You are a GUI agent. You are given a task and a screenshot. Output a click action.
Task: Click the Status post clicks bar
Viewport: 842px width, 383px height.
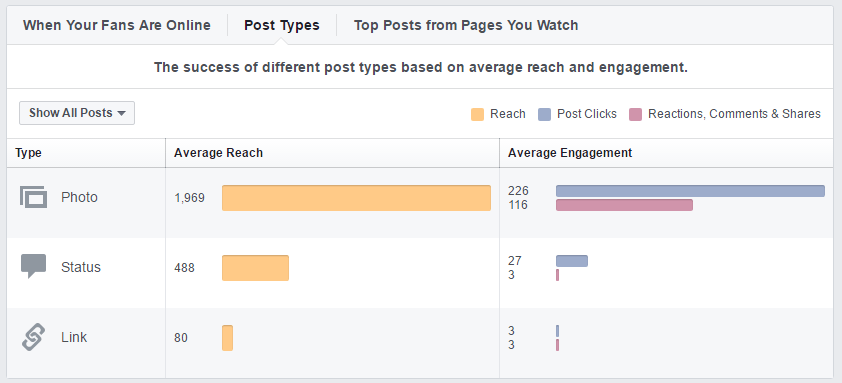[x=572, y=261]
